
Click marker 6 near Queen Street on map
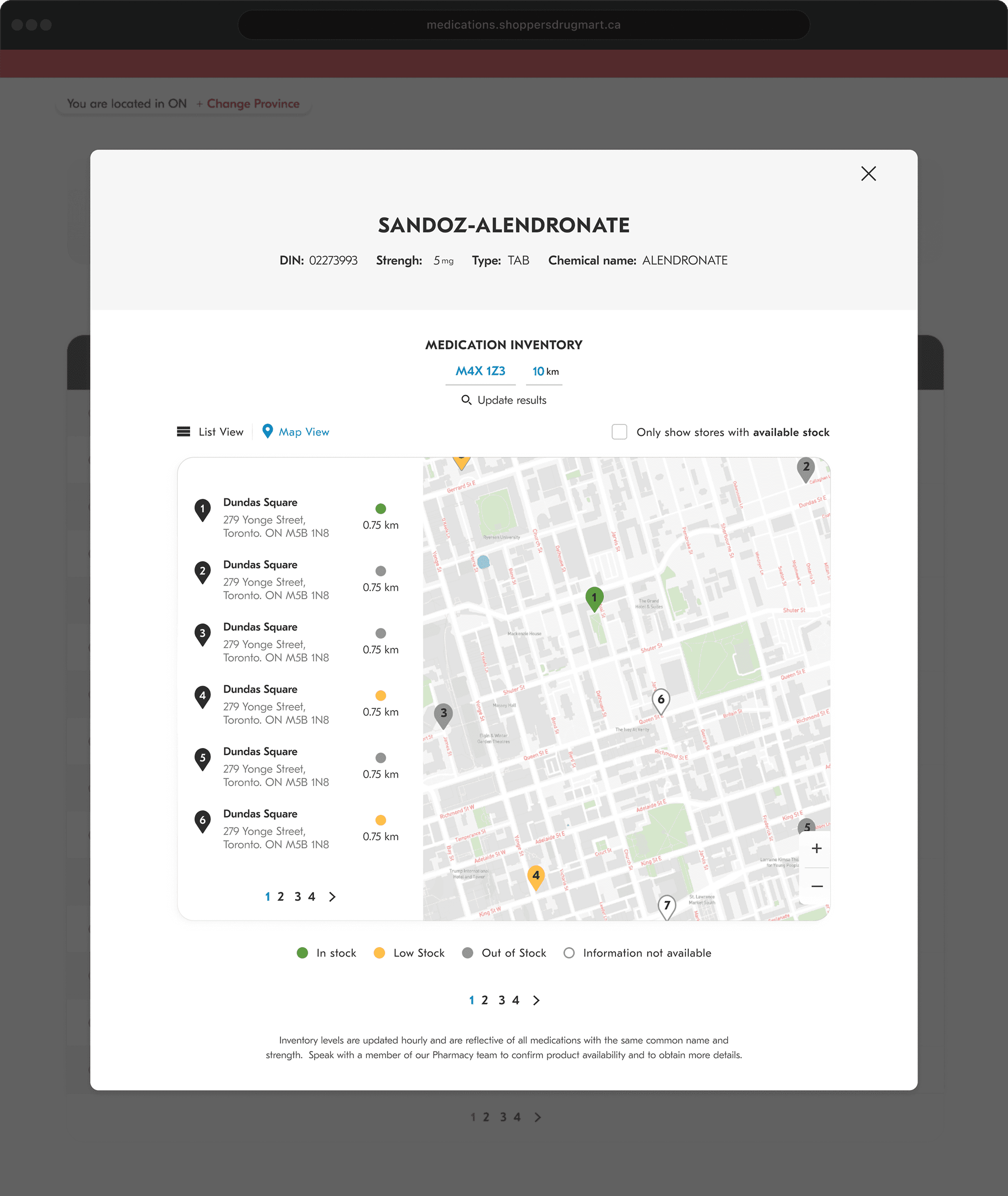coord(661,698)
